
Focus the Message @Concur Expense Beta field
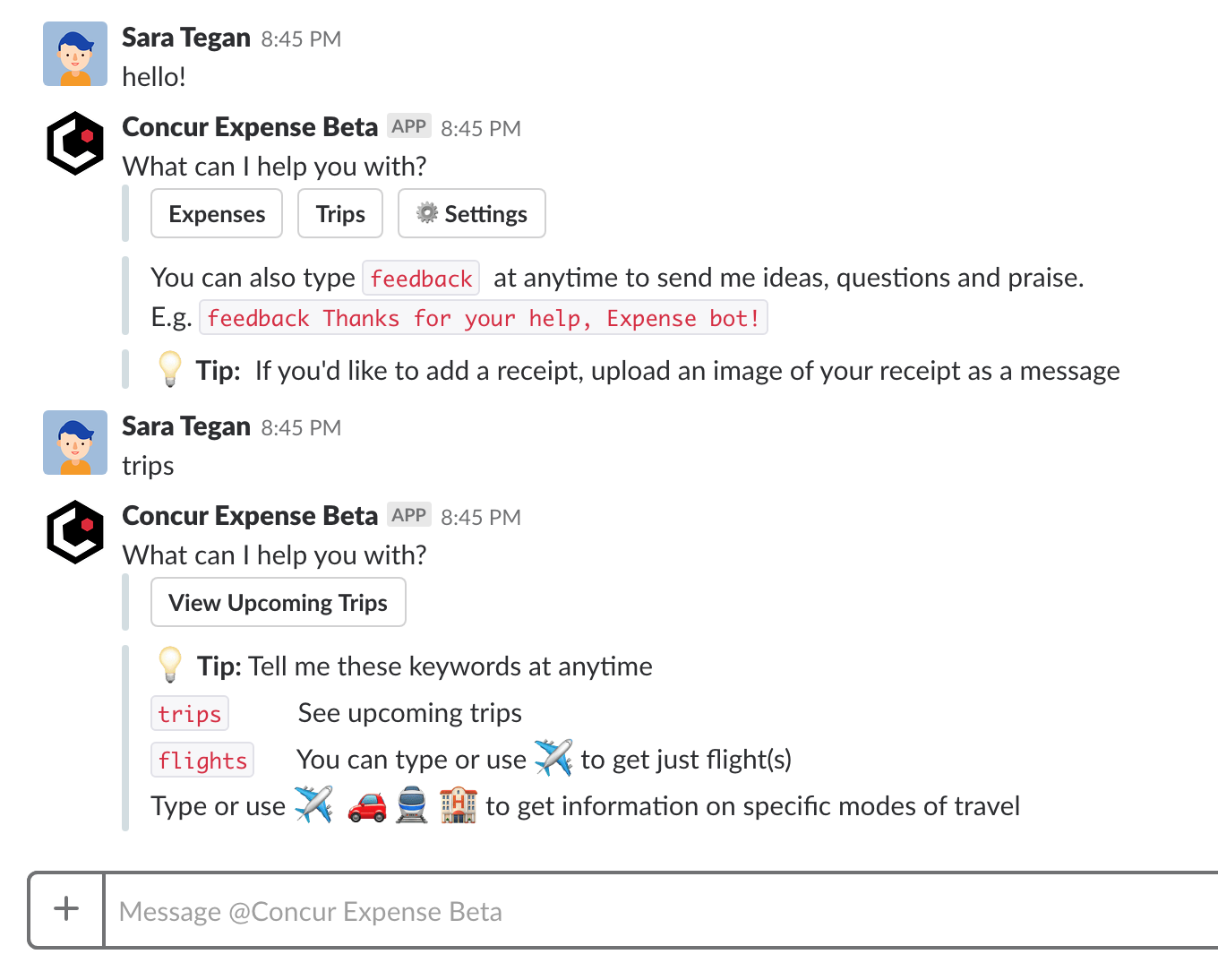(x=627, y=911)
